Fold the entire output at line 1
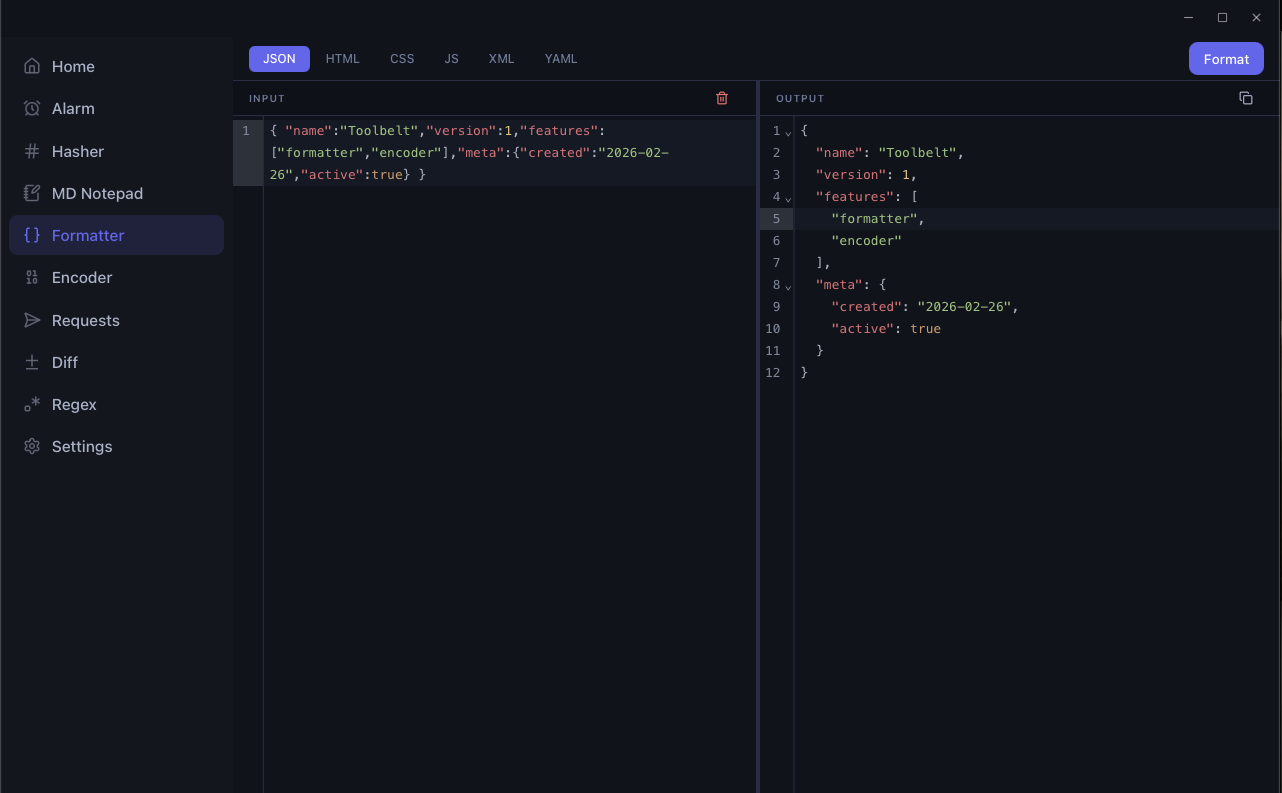 point(789,132)
